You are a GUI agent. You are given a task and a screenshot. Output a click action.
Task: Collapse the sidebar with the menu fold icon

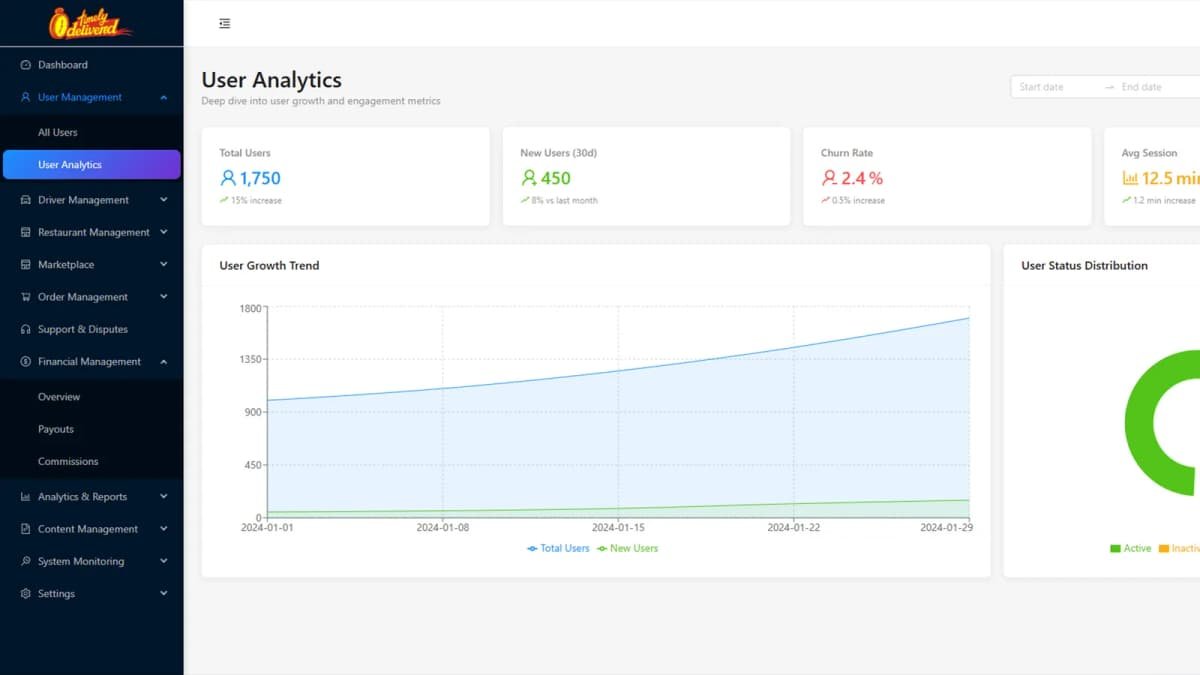coord(225,23)
